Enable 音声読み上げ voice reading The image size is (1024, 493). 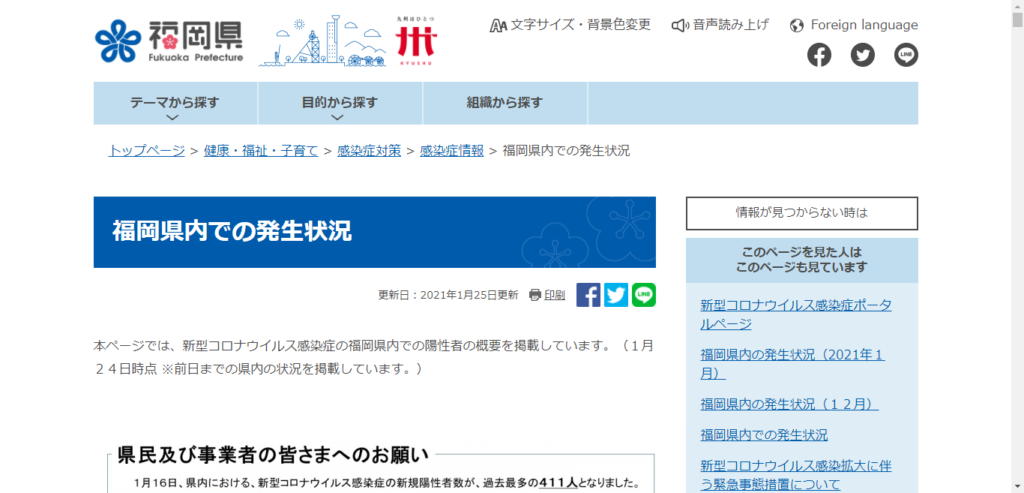pyautogui.click(x=721, y=25)
